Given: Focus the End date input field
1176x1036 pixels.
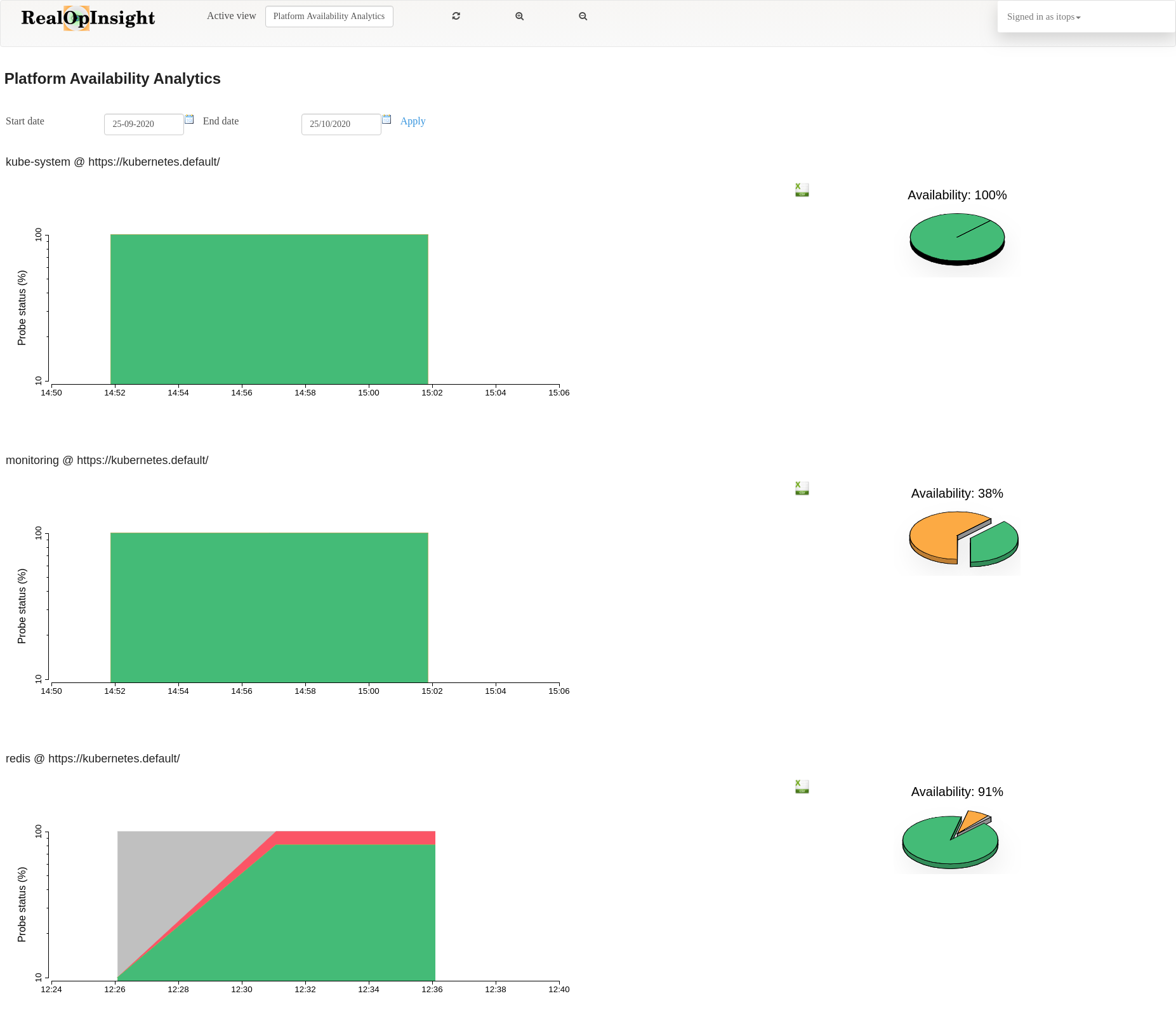Looking at the screenshot, I should click(x=341, y=124).
